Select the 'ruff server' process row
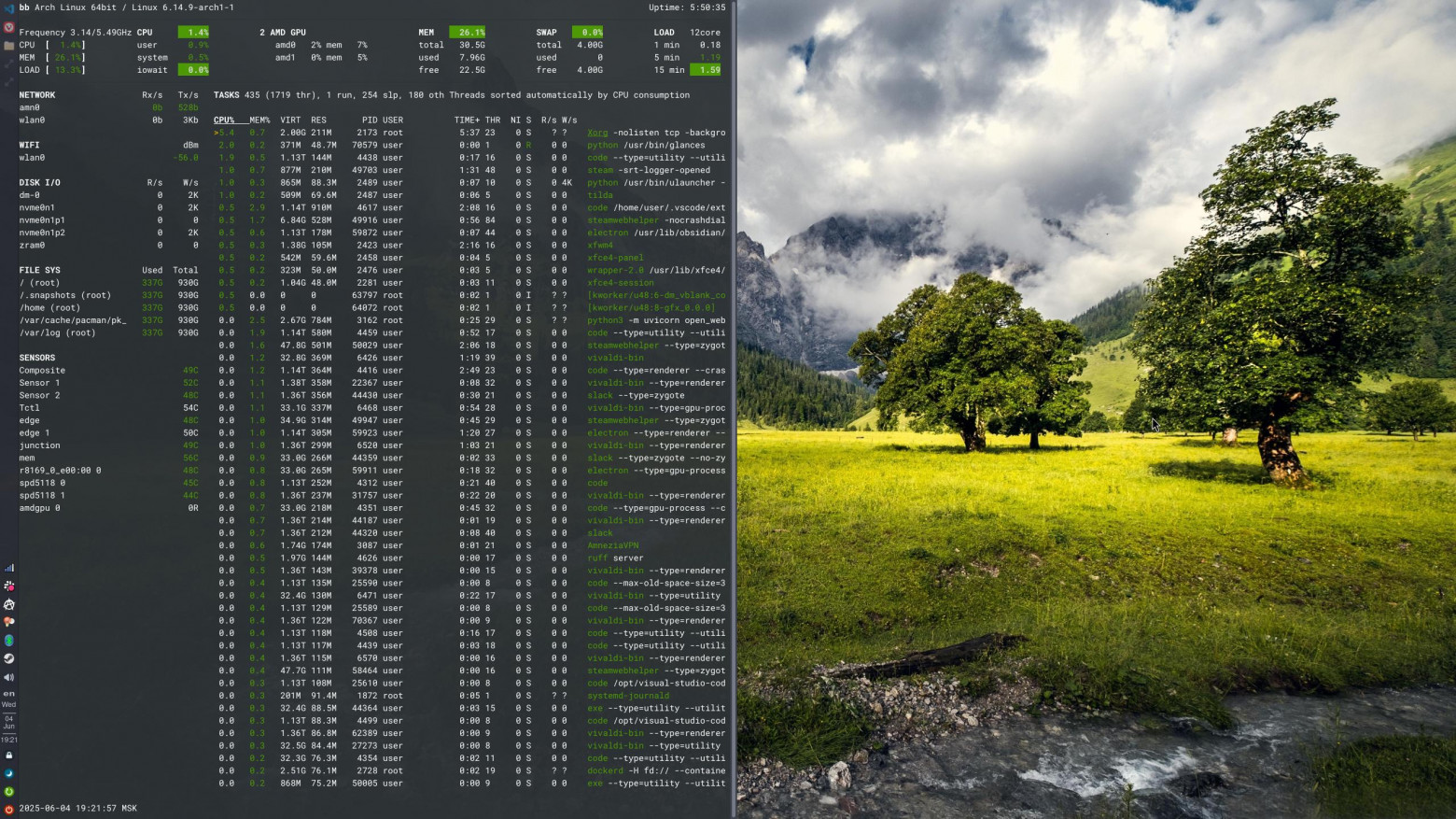Screen dimensions: 1456x819 point(469,558)
